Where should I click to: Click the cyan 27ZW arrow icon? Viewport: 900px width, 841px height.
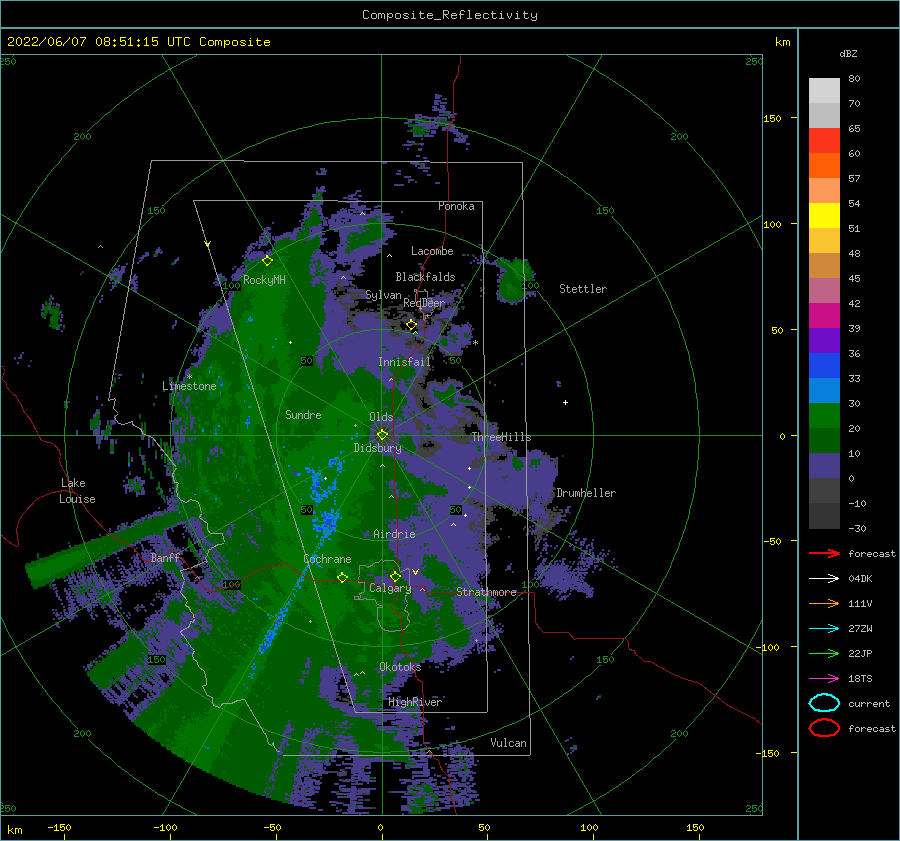824,629
